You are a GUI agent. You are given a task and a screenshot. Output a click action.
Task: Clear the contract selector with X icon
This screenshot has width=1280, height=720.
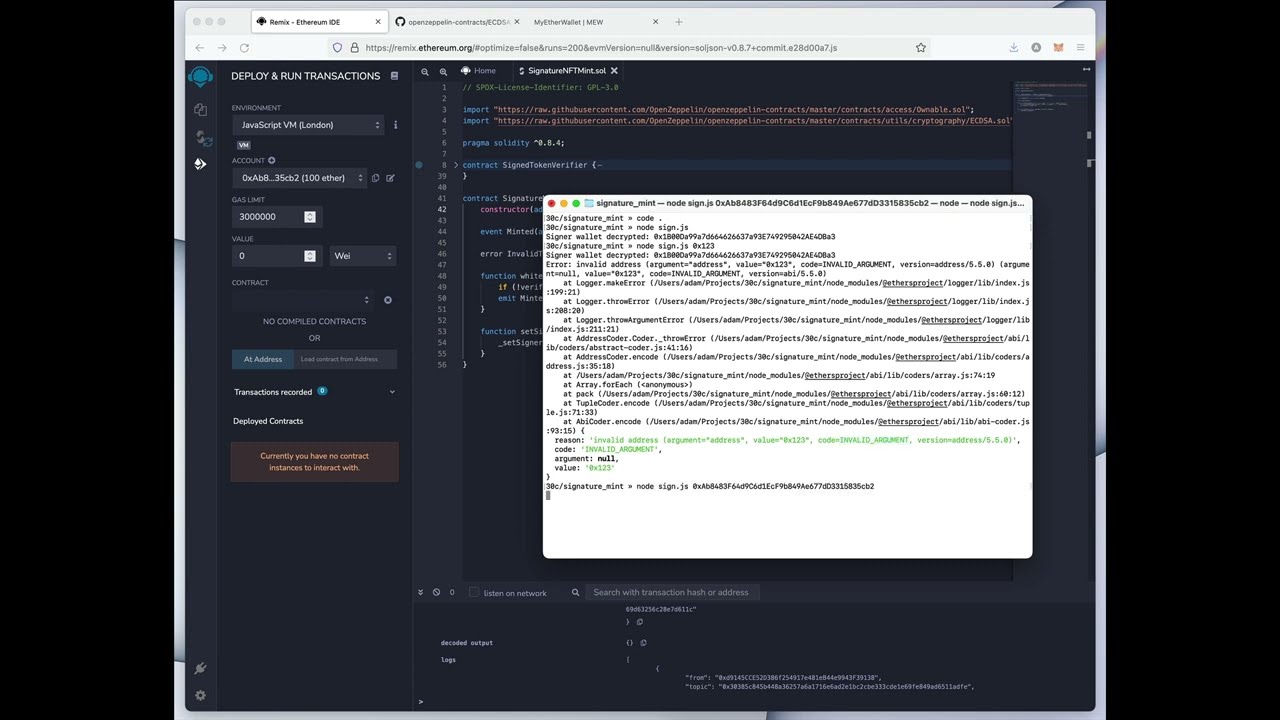click(388, 300)
